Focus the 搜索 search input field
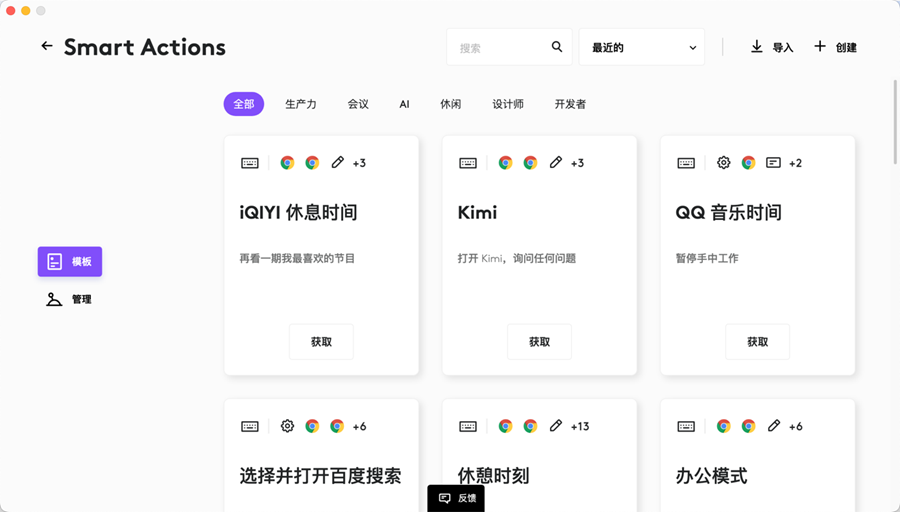This screenshot has height=512, width=900. pos(509,47)
